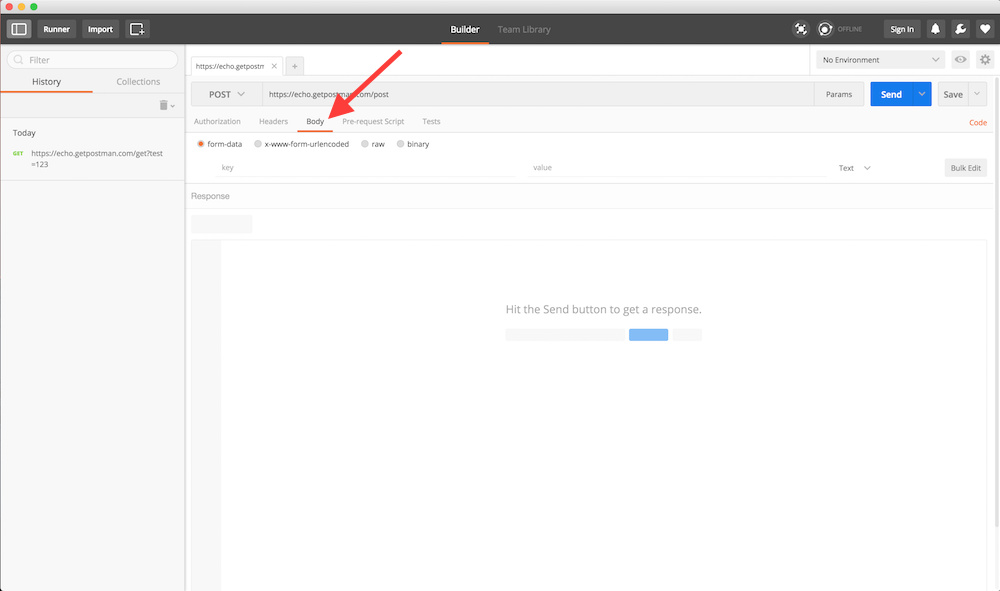The image size is (1000, 591).
Task: Click the Today history heading
Action: point(24,133)
